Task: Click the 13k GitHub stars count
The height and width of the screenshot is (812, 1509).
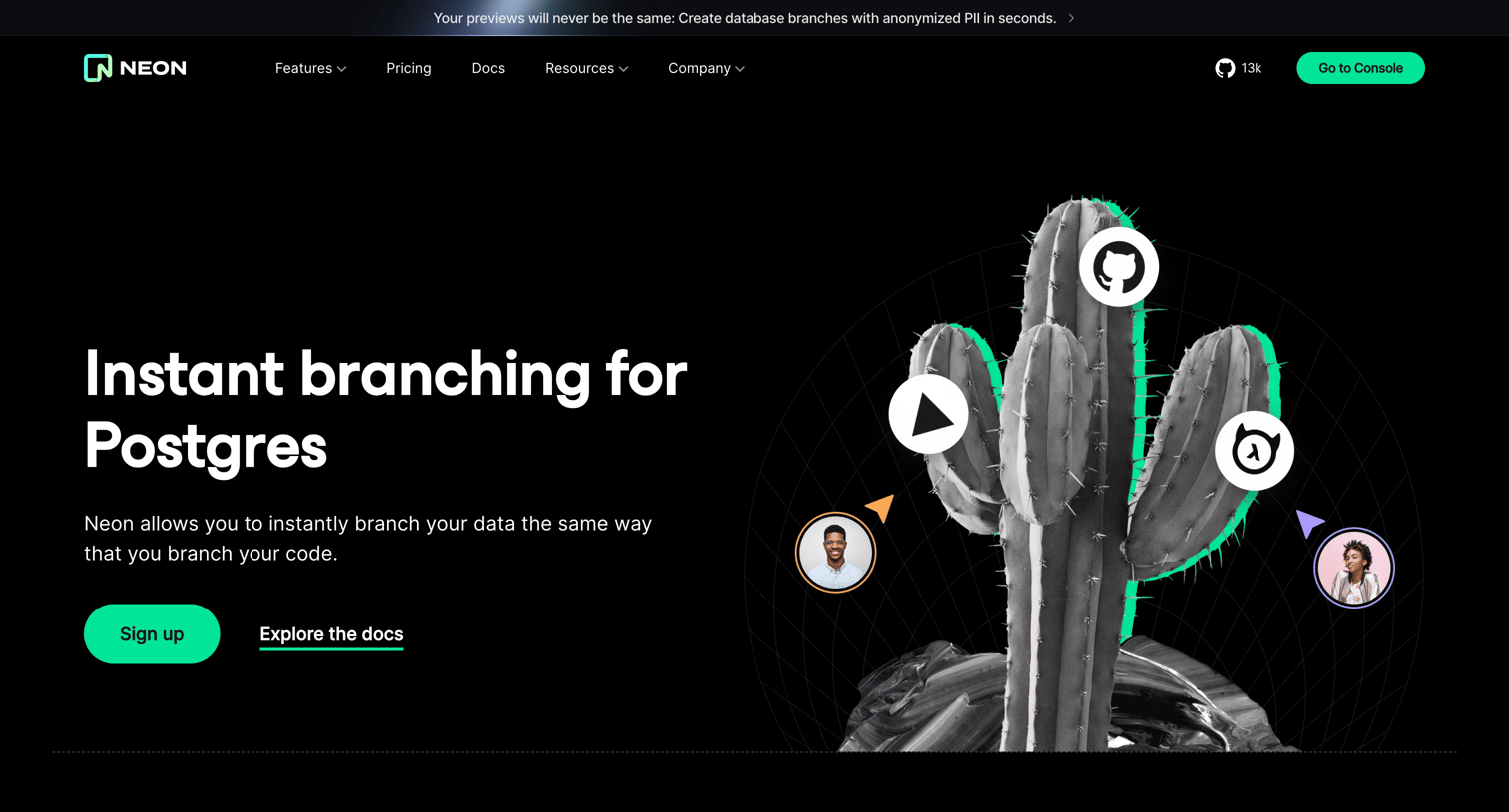Action: [1252, 68]
